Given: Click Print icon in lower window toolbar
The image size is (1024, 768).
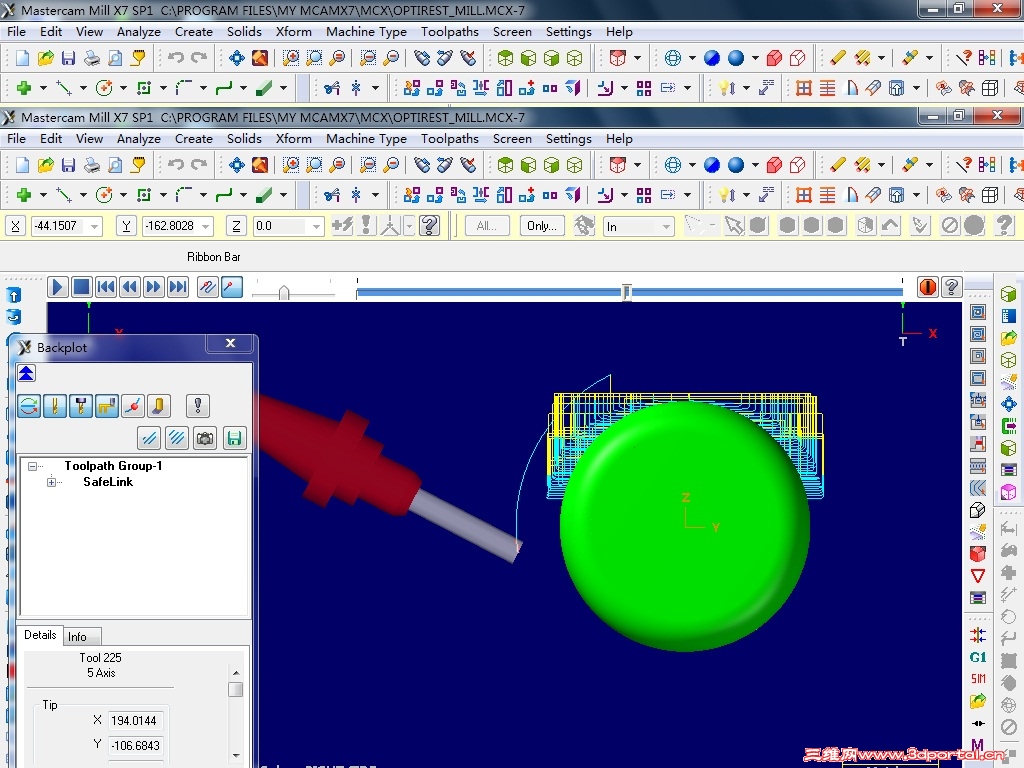Looking at the screenshot, I should [x=92, y=165].
